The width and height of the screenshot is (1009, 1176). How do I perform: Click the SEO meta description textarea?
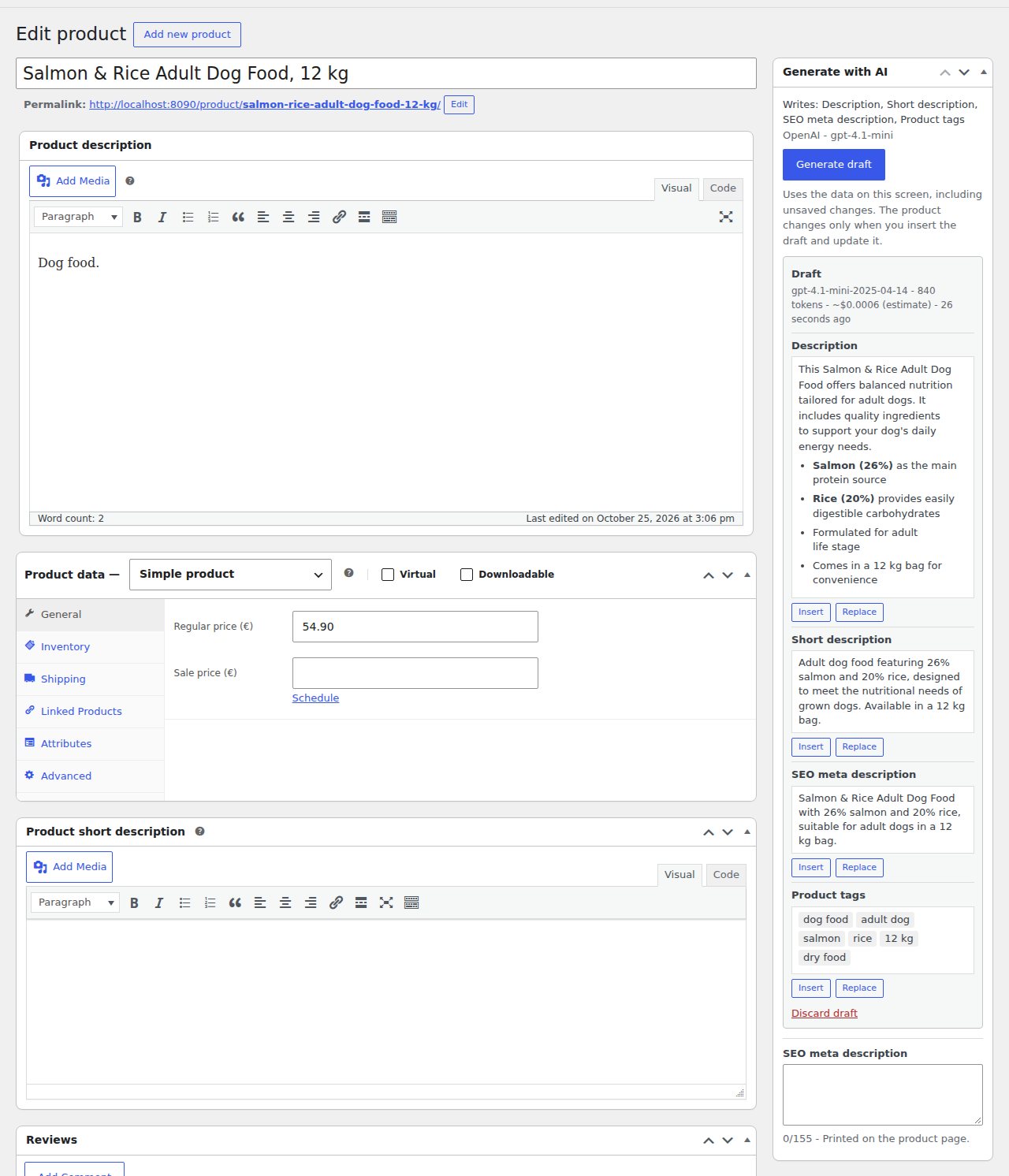pos(883,1095)
